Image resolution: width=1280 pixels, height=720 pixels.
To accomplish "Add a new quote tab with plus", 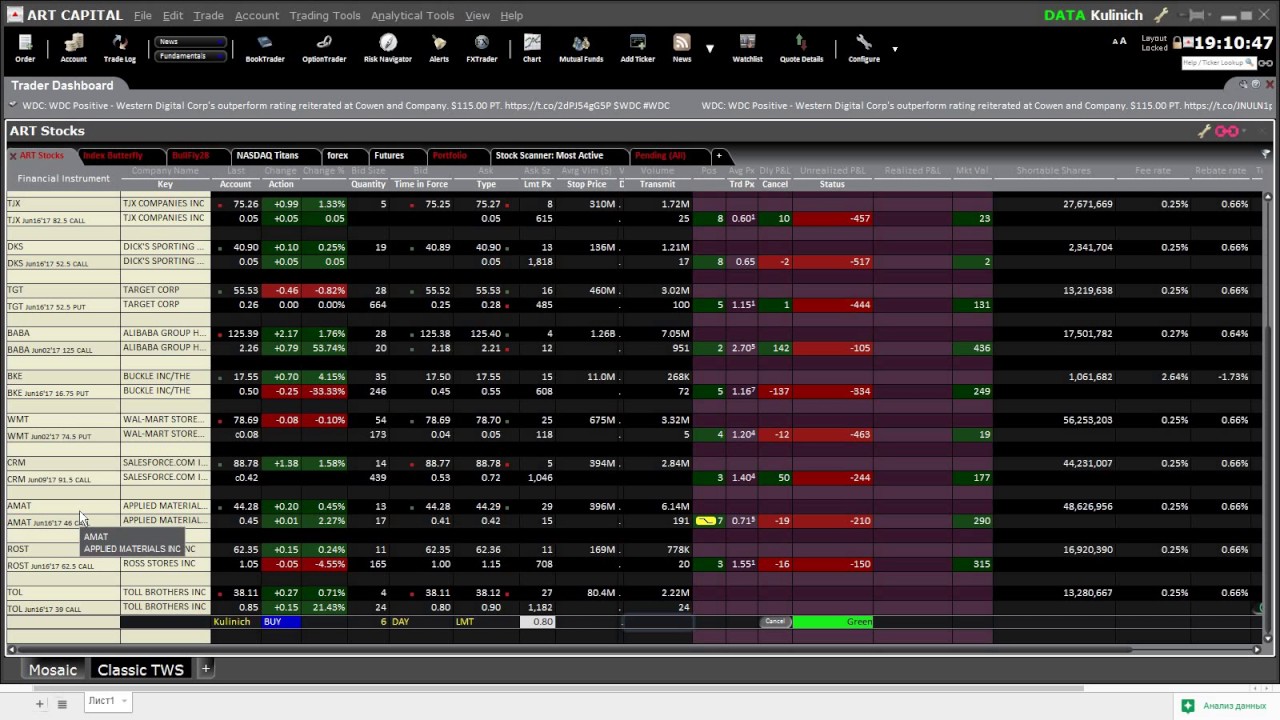I will [718, 155].
